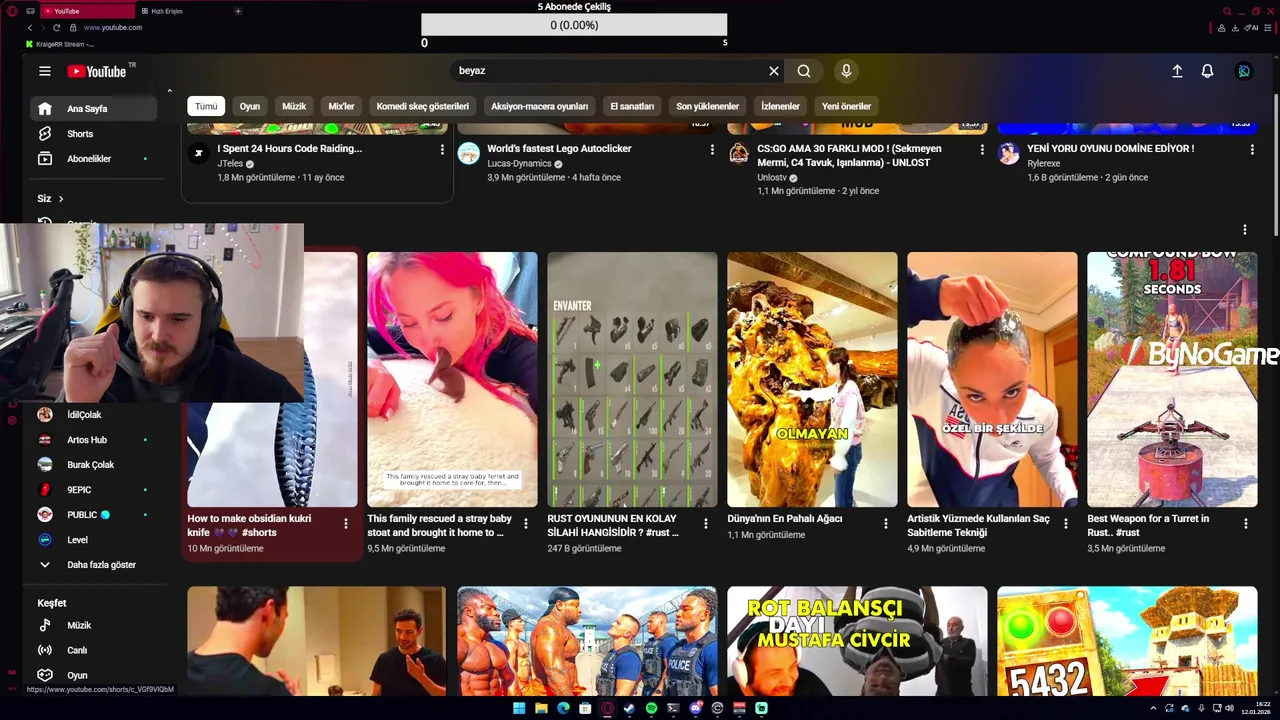
Task: Open the Compound Bow 1.81 seconds short thumbnail
Action: click(1172, 379)
